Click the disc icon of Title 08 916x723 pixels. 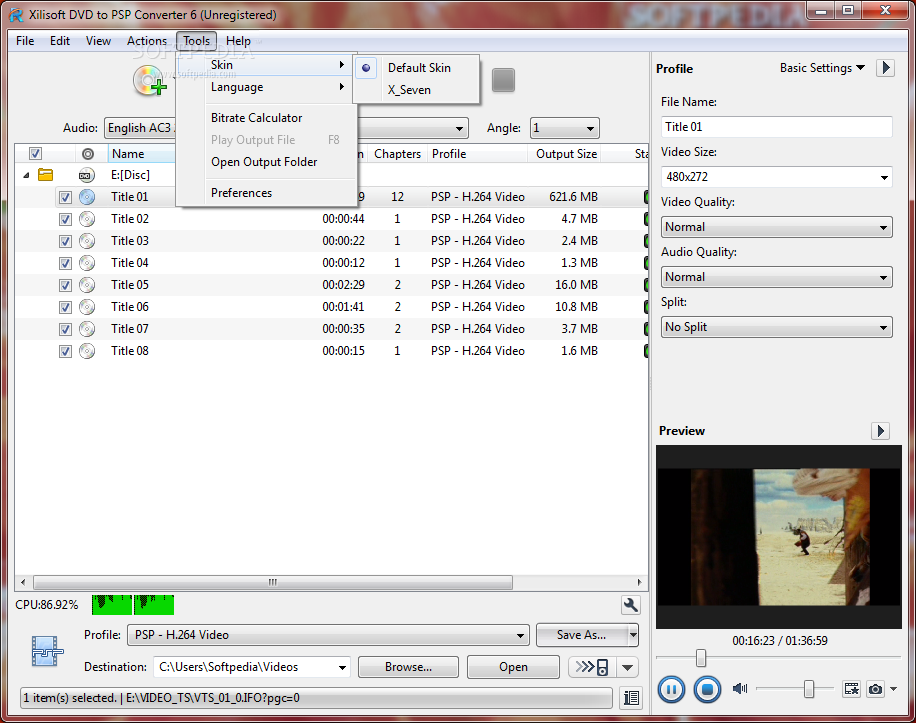coord(87,351)
